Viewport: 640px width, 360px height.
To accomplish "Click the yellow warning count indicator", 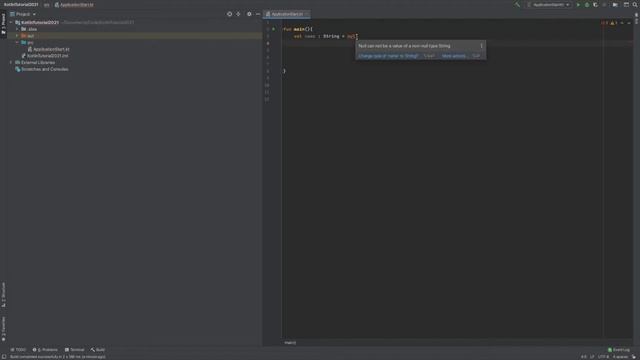I will (613, 23).
